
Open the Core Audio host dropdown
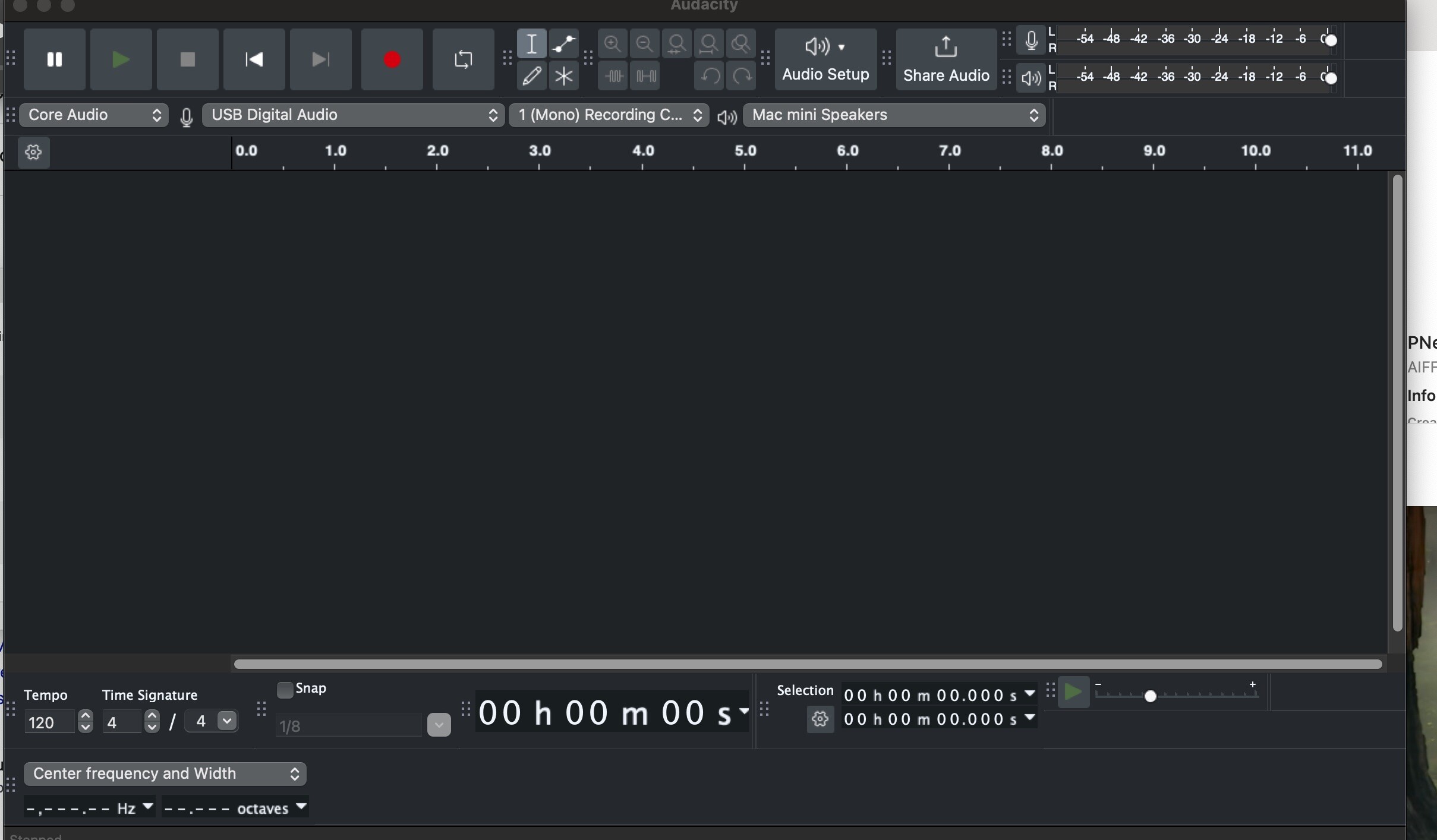point(94,115)
